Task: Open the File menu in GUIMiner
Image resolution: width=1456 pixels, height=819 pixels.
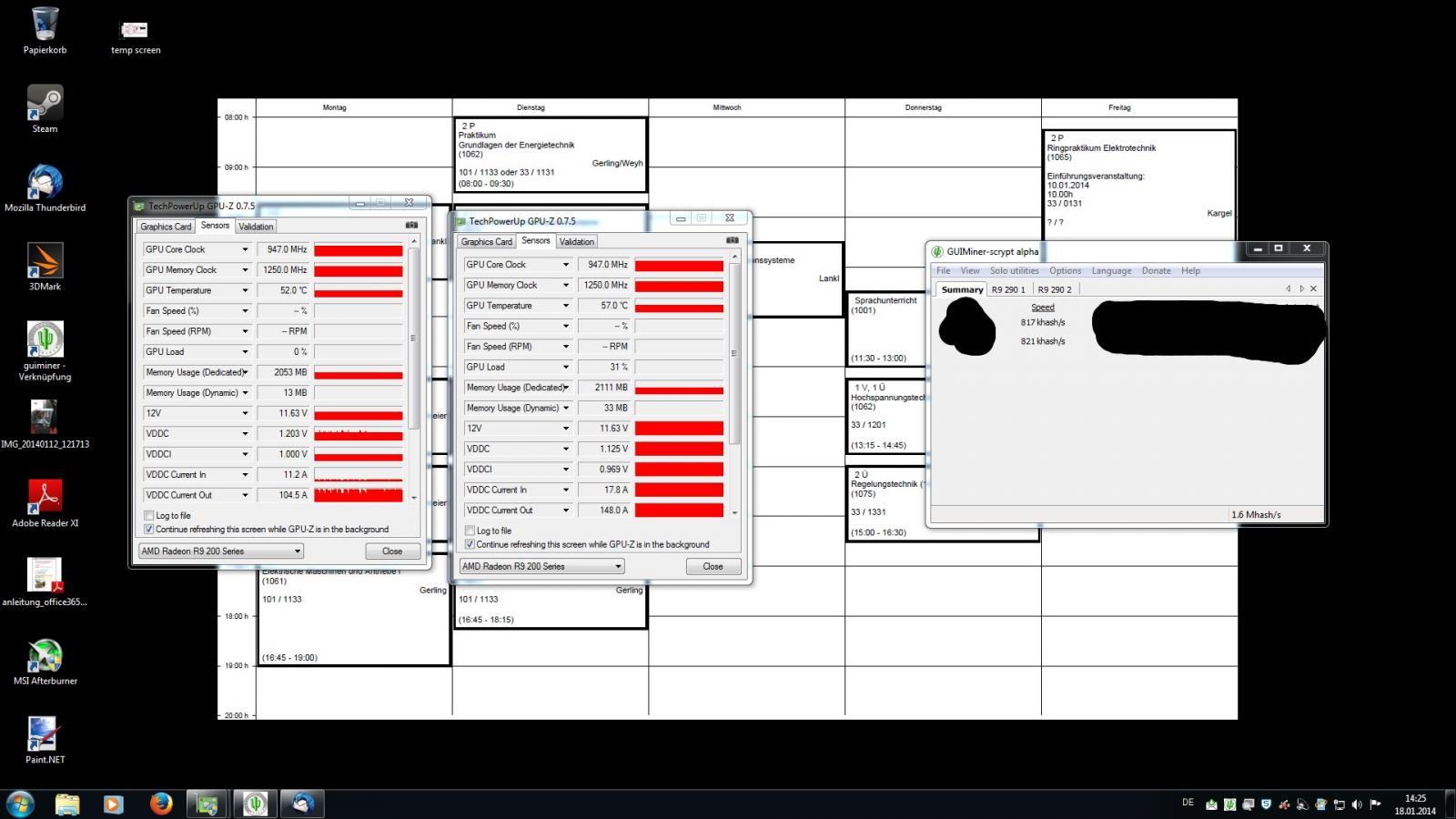Action: (943, 270)
